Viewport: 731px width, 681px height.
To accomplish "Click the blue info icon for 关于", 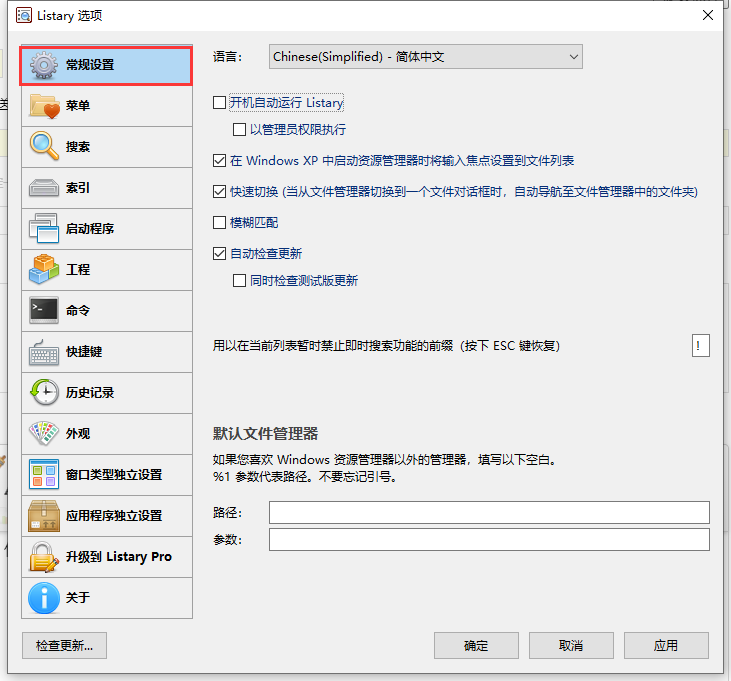I will pos(44,598).
